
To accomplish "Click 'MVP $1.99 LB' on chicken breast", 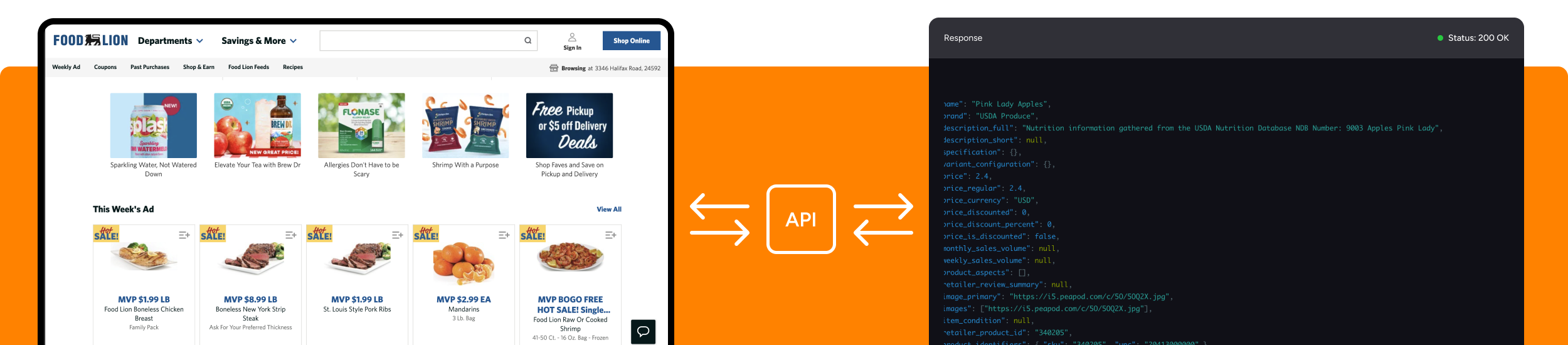I will pos(144,300).
